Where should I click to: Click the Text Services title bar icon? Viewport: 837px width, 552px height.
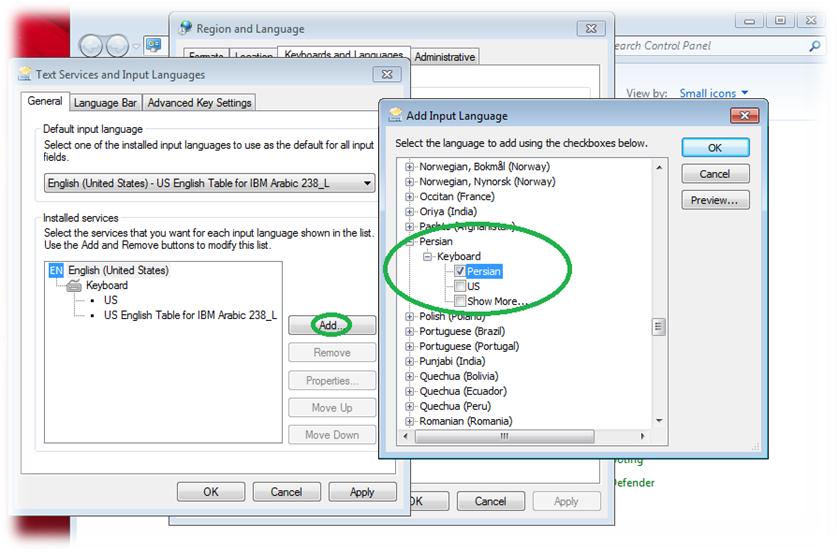click(x=25, y=74)
